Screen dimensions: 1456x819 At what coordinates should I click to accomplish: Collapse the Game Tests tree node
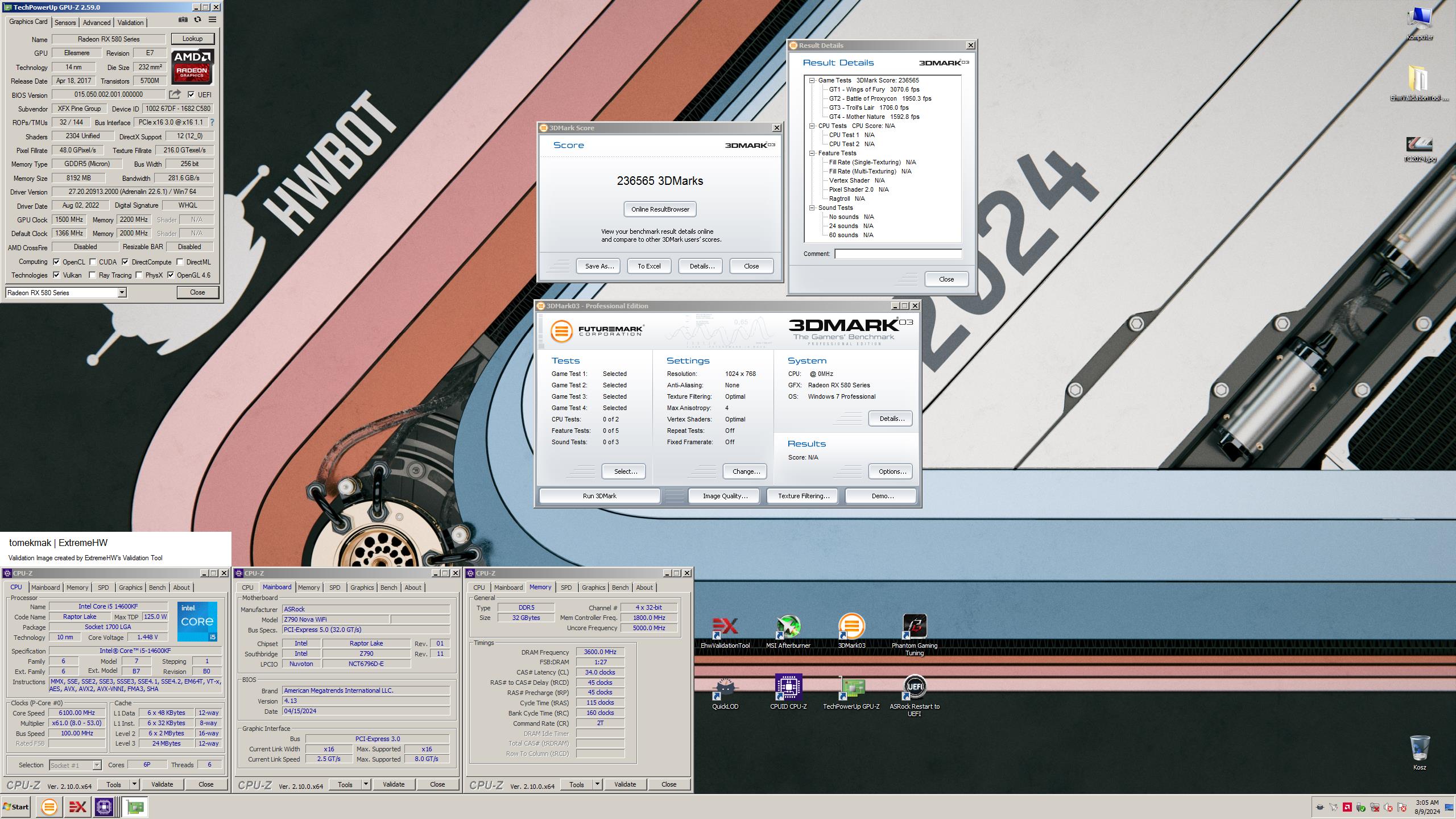point(812,81)
